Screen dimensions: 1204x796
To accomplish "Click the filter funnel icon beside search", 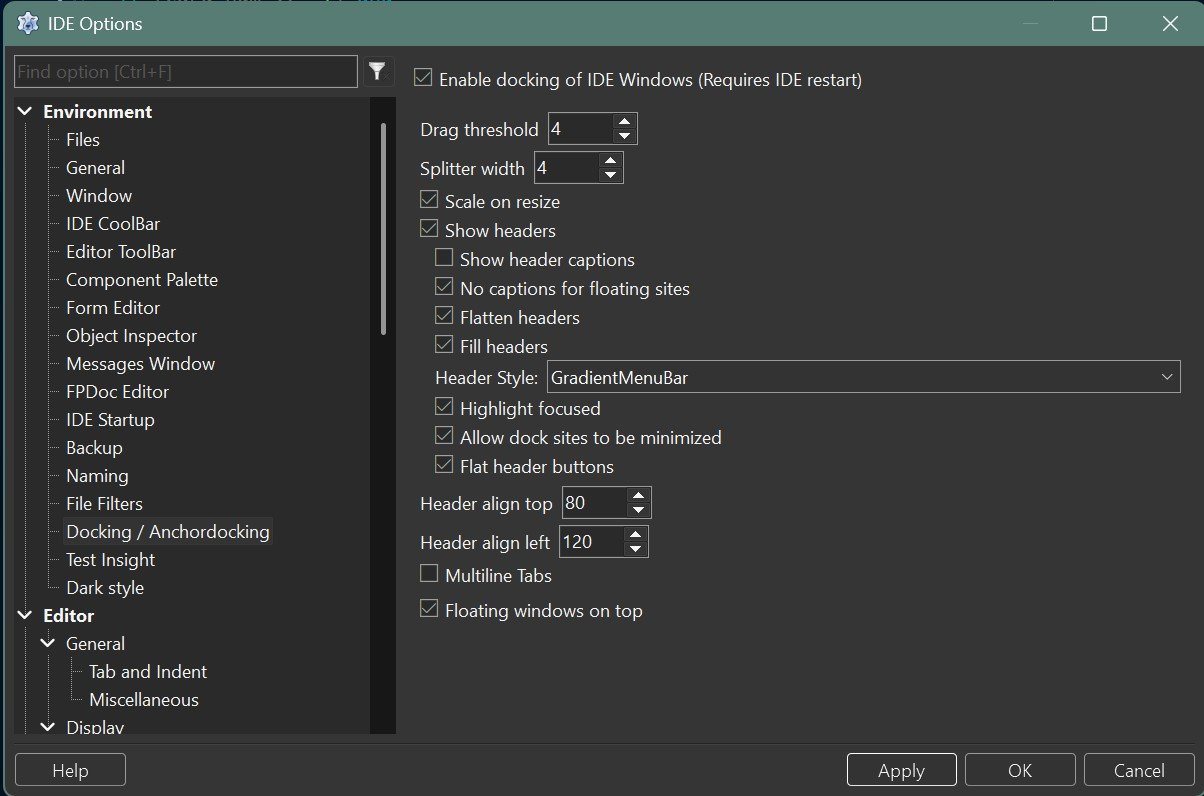I will pos(377,71).
